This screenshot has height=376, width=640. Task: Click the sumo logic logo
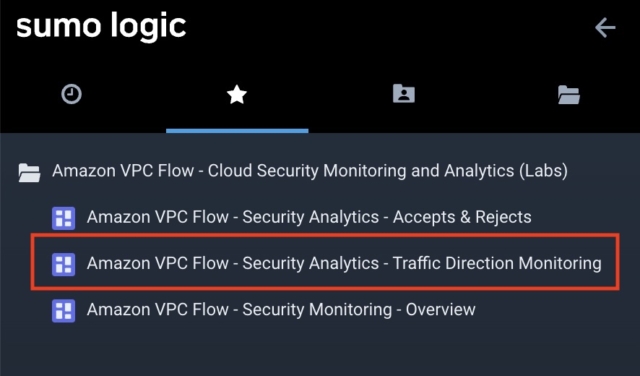pyautogui.click(x=101, y=26)
